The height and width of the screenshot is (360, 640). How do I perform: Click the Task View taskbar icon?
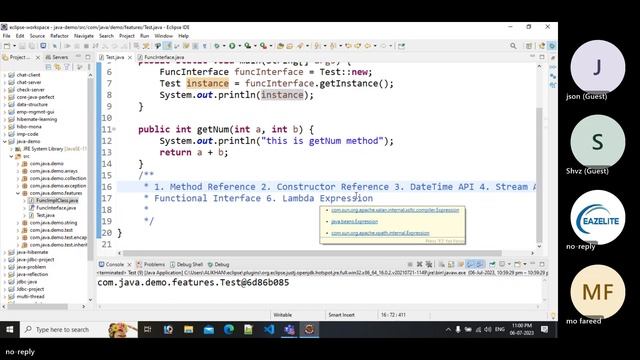[x=148, y=329]
